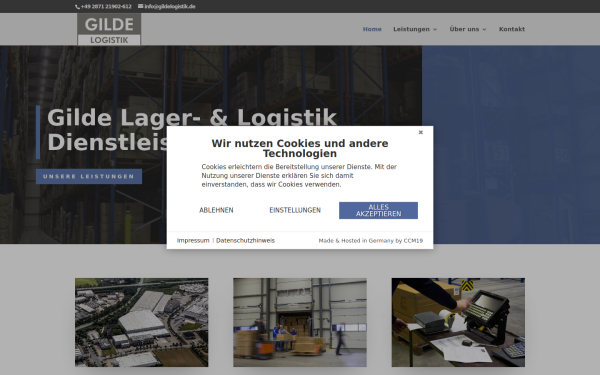Open the Made & Hosted by CCM19 link
This screenshot has width=600, height=375.
pyautogui.click(x=370, y=241)
